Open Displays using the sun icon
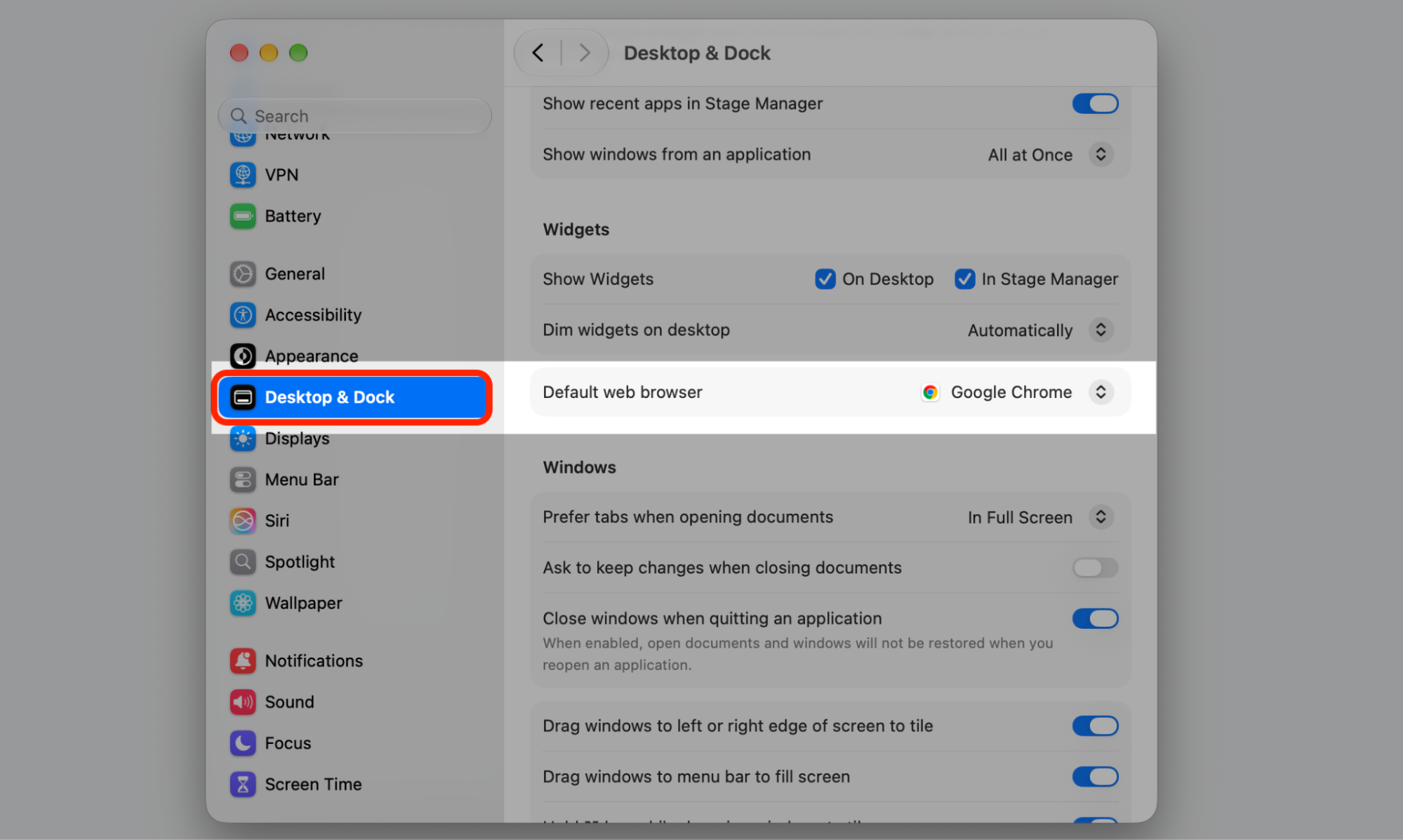The image size is (1403, 840). [x=243, y=439]
